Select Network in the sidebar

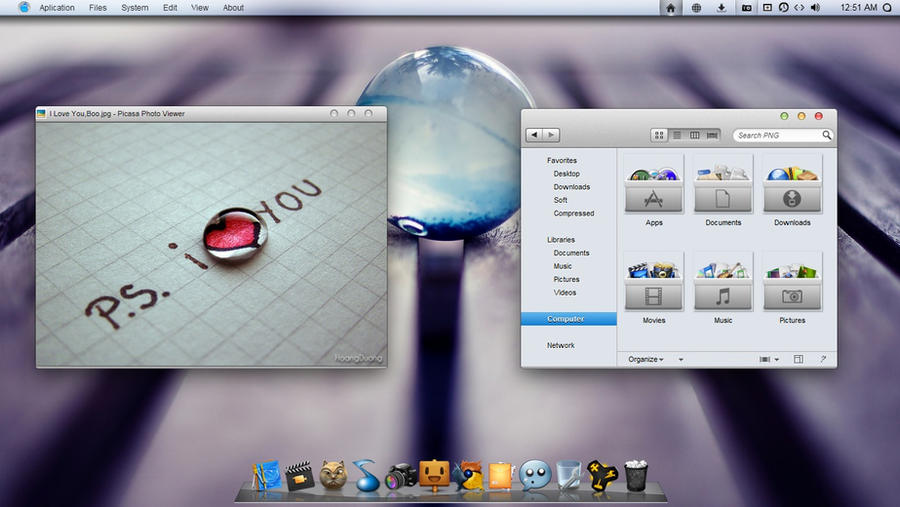point(561,346)
